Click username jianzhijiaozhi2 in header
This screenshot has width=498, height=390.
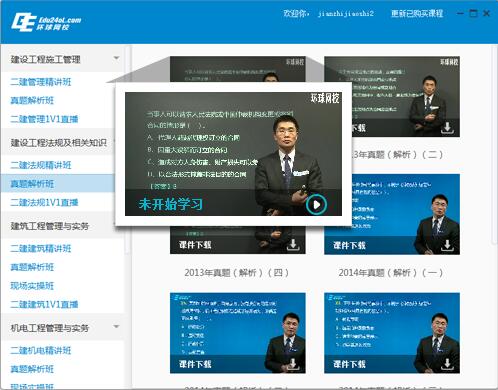pos(345,14)
